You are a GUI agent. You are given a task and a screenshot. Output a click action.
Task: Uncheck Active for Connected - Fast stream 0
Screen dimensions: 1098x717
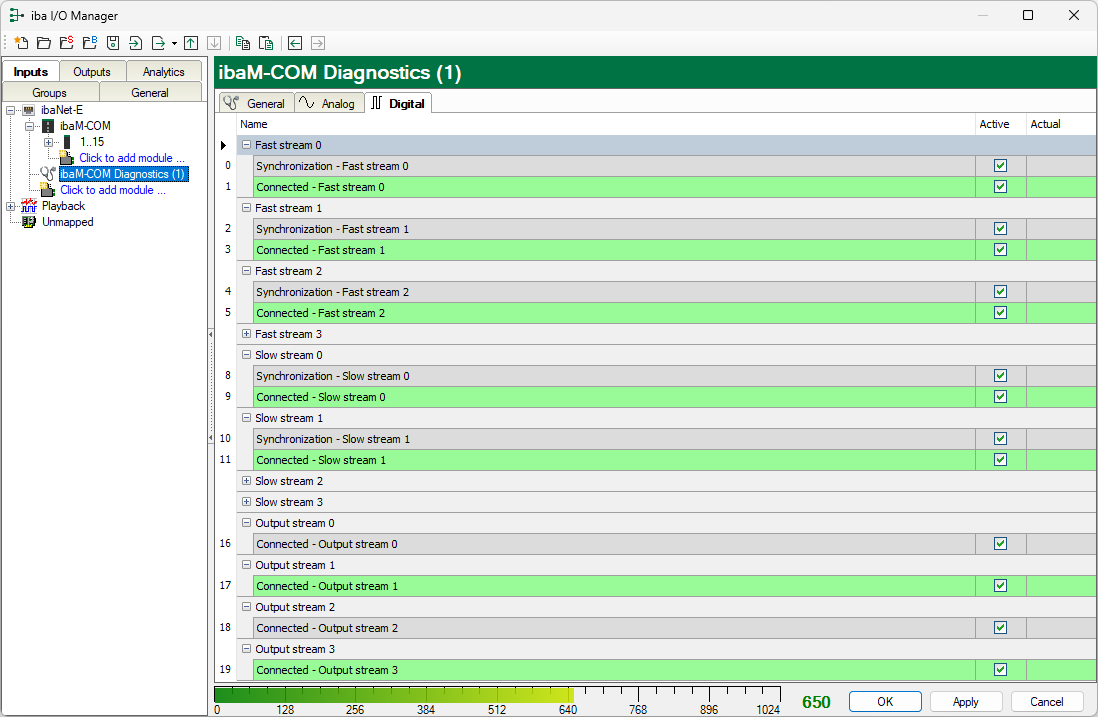(1001, 187)
